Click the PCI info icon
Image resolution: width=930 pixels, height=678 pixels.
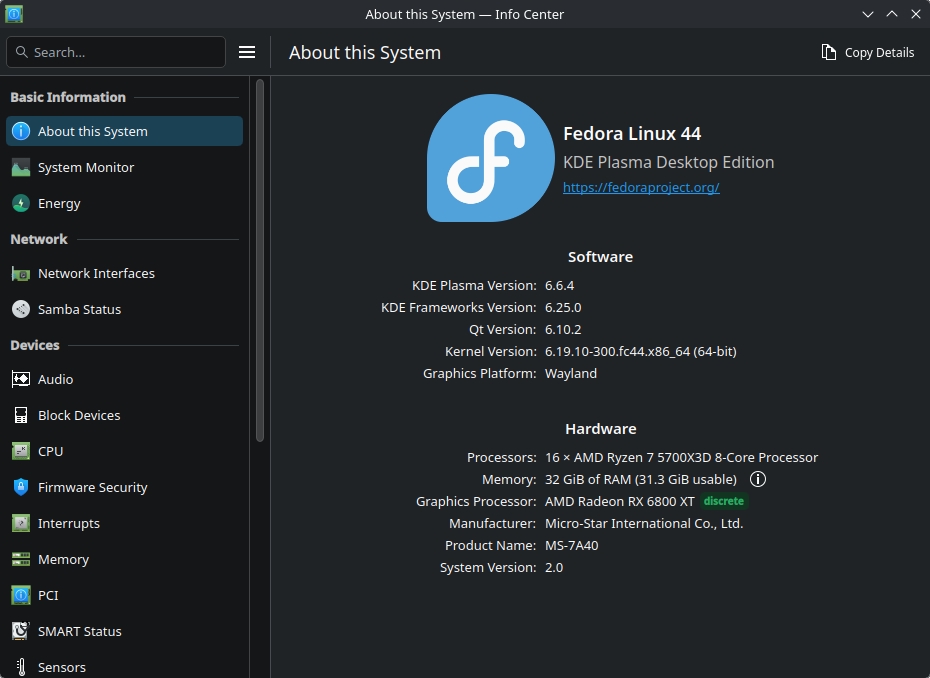click(21, 595)
